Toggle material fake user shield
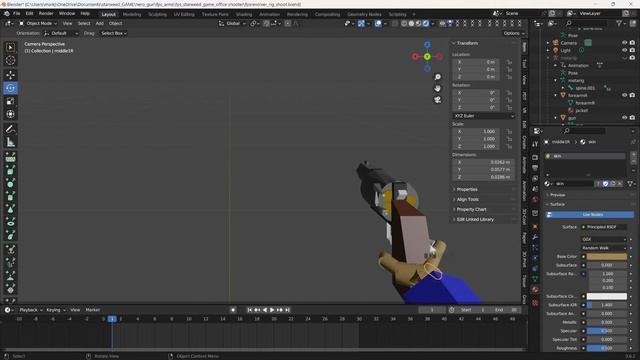The width and height of the screenshot is (640, 360). [606, 184]
